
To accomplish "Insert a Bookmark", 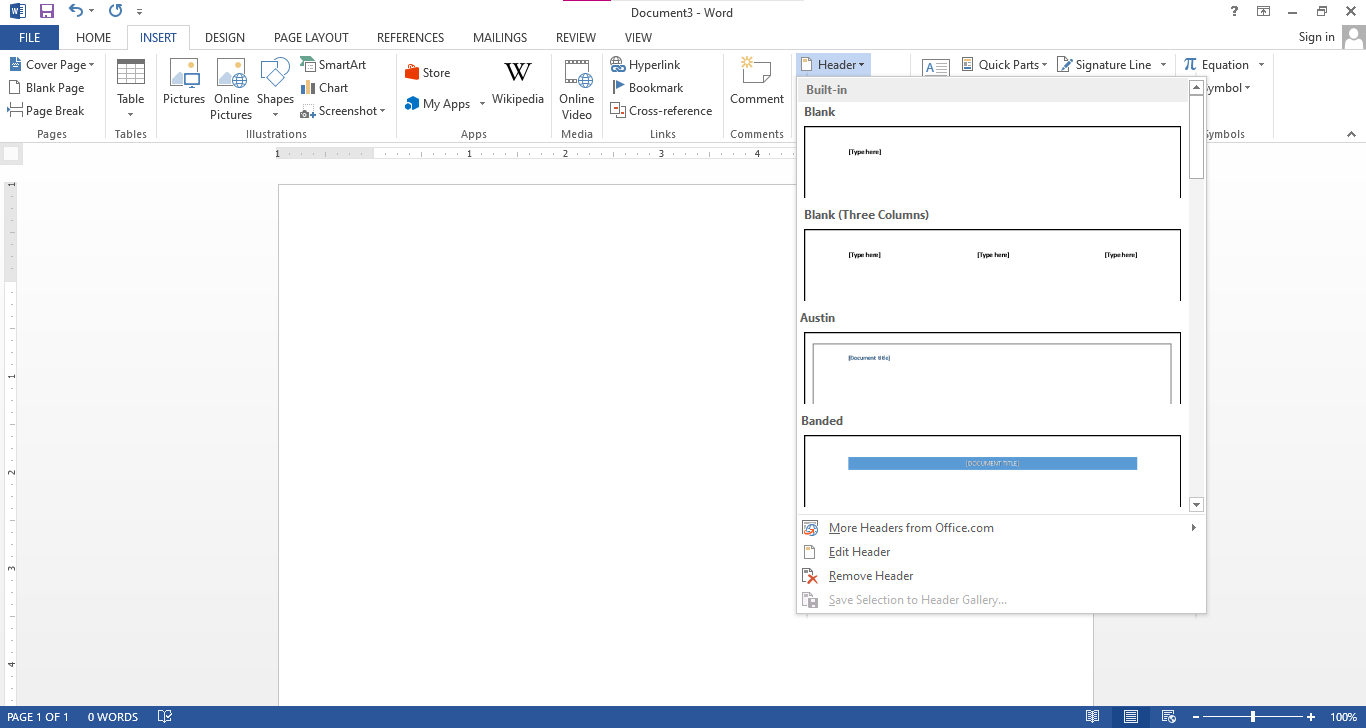I will [648, 87].
